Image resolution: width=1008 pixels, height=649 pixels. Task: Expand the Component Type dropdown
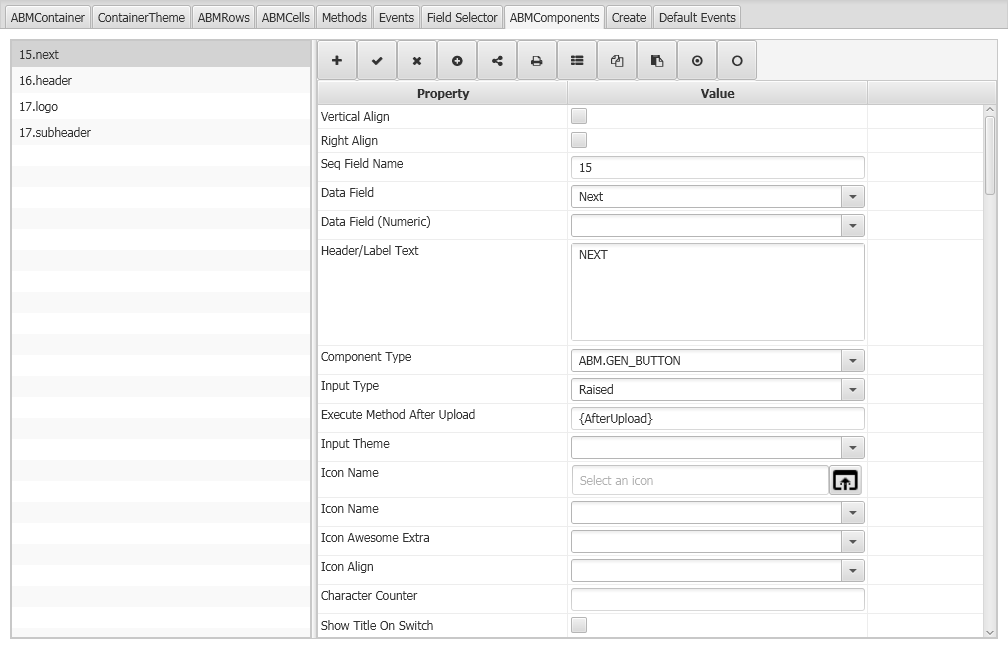pos(852,361)
